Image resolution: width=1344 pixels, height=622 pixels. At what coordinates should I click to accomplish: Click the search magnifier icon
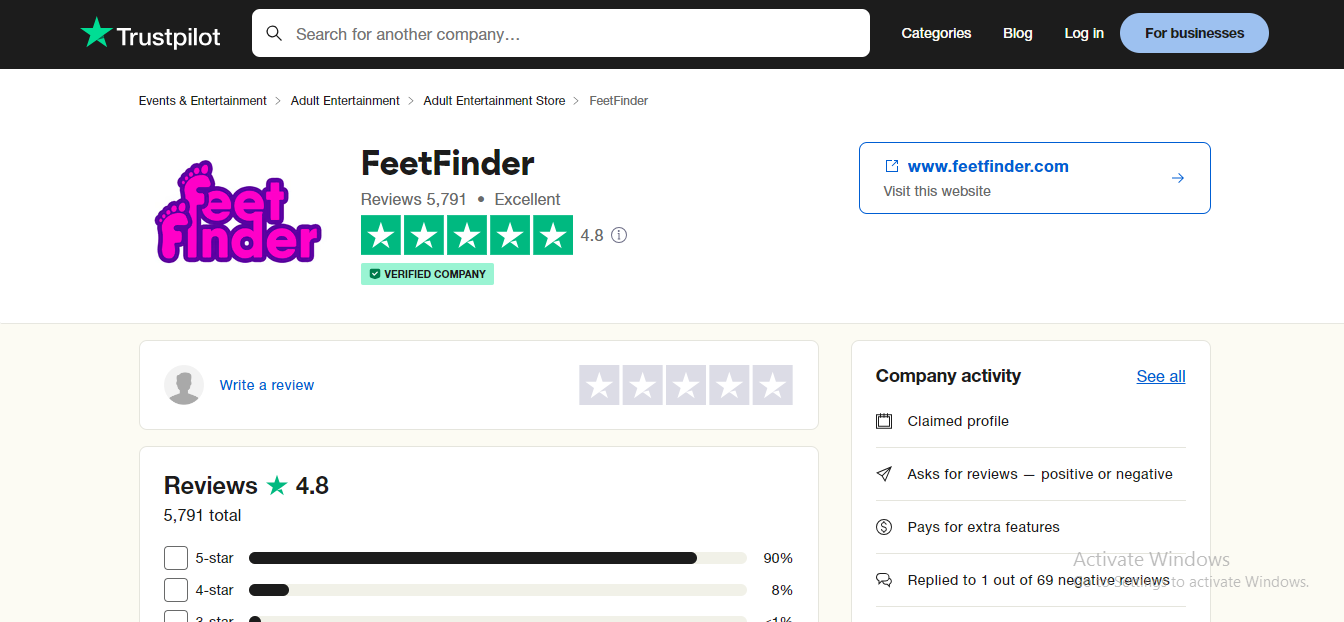coord(274,32)
